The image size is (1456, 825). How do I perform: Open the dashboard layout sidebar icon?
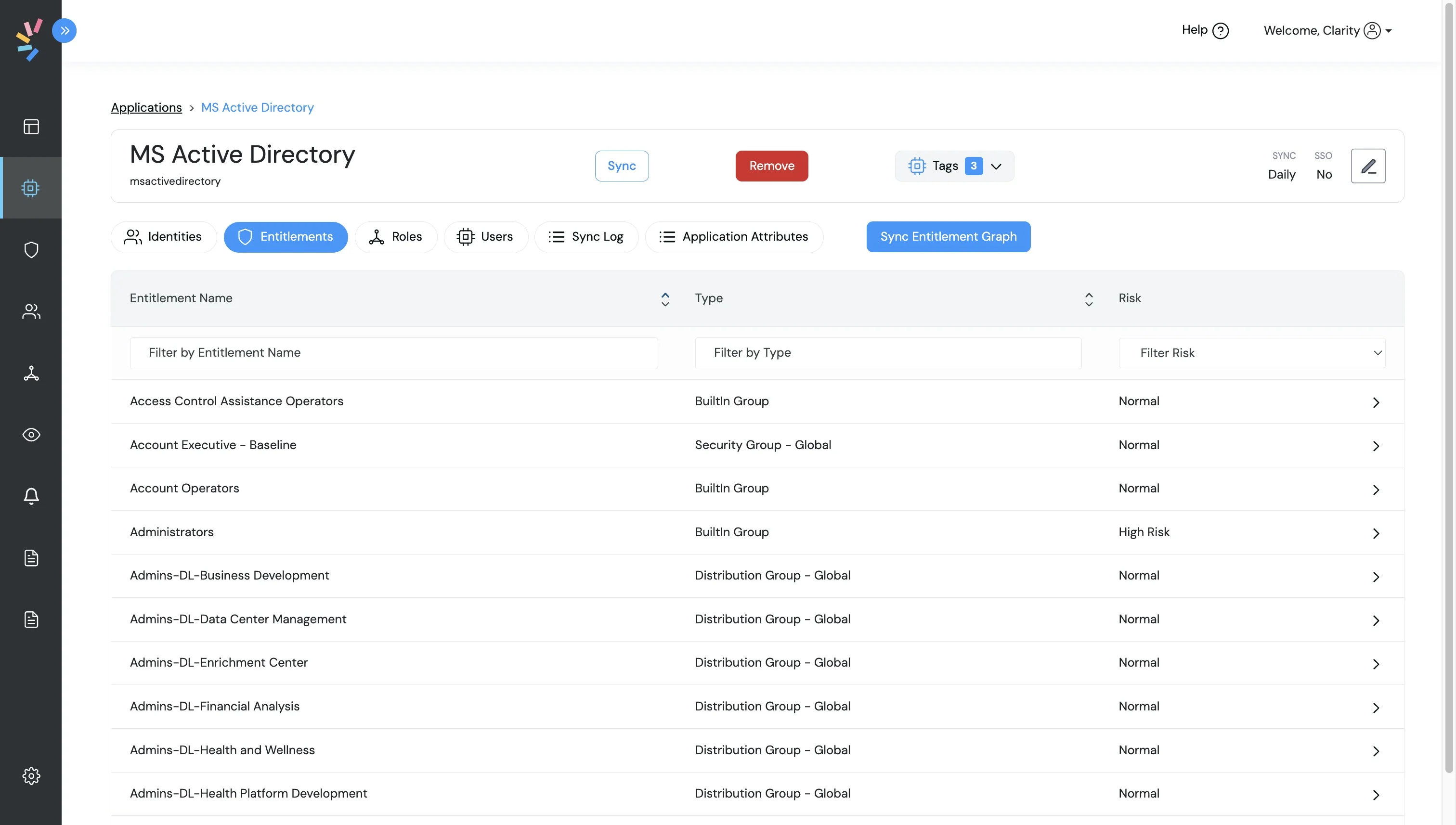pyautogui.click(x=31, y=127)
